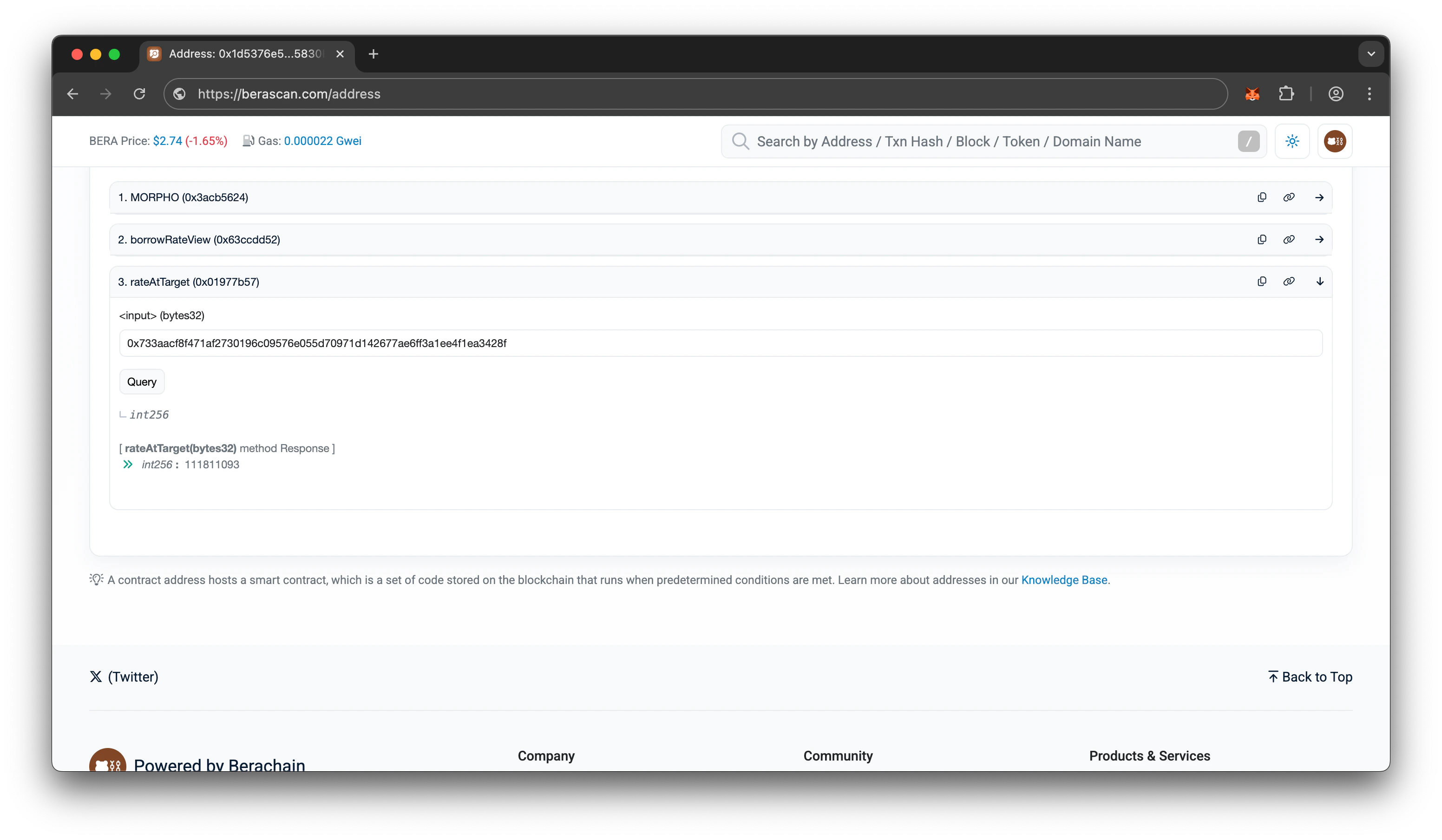Click the Company footer heading
Viewport: 1442px width, 840px height.
(546, 756)
